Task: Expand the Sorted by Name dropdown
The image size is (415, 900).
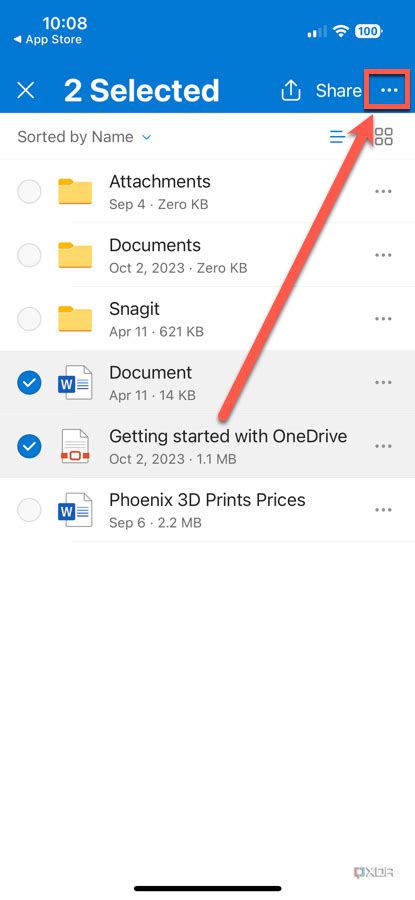Action: click(84, 137)
